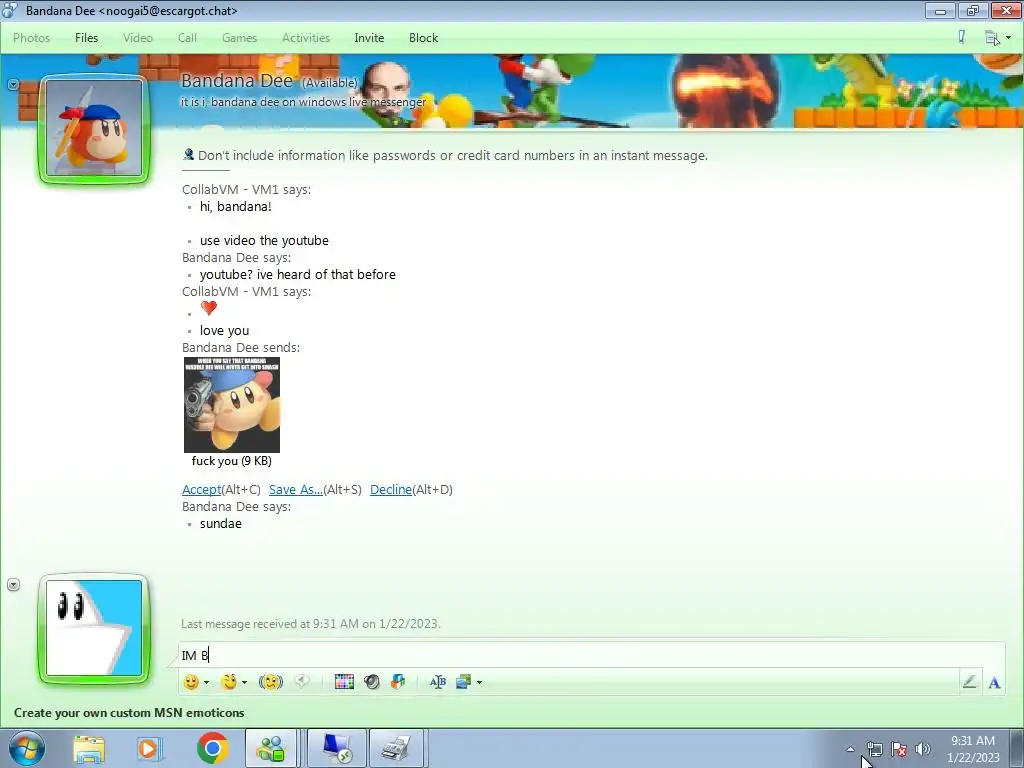Decline the file transfer
The image size is (1024, 768).
pyautogui.click(x=391, y=489)
